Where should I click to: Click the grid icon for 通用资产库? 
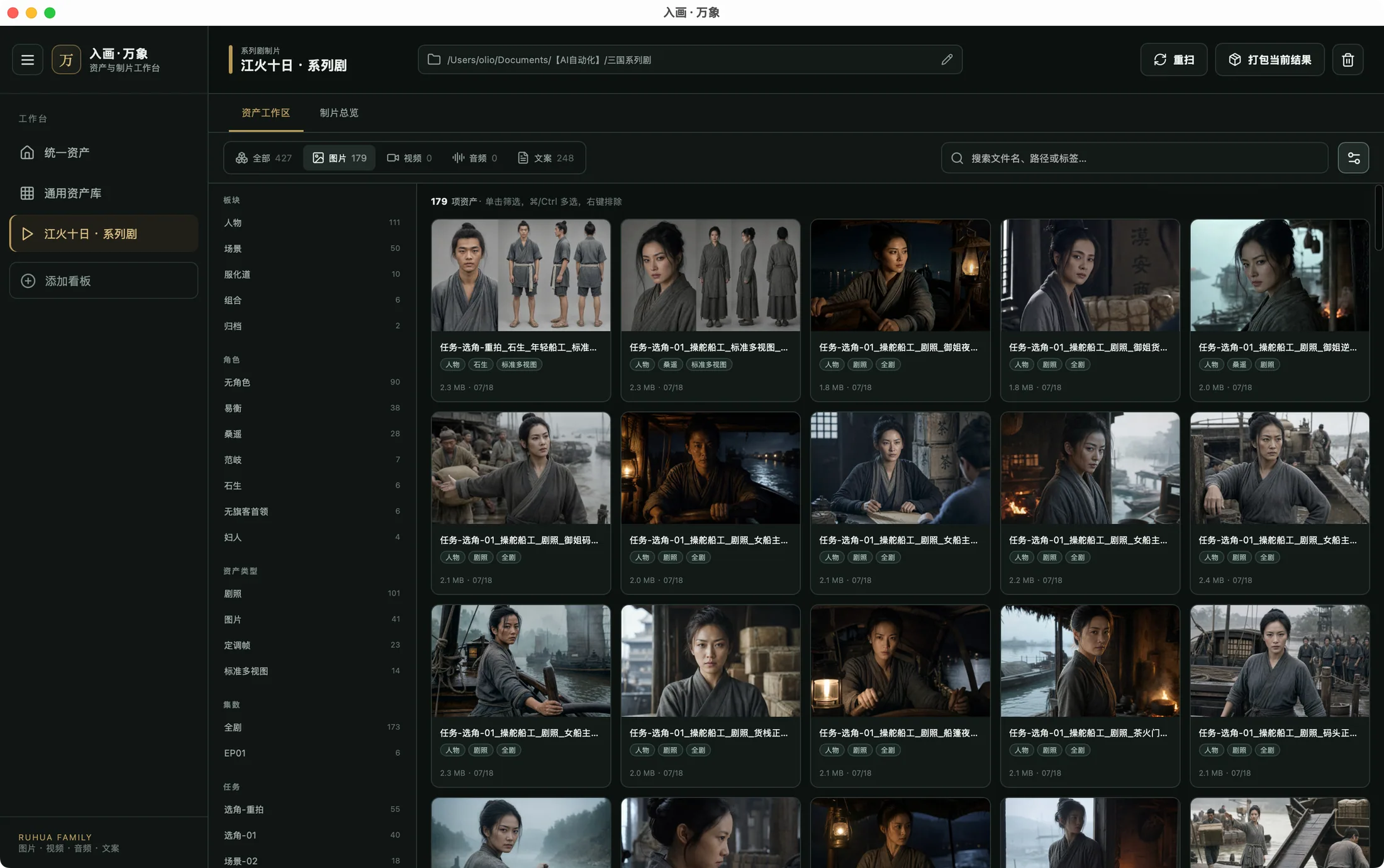[x=27, y=193]
